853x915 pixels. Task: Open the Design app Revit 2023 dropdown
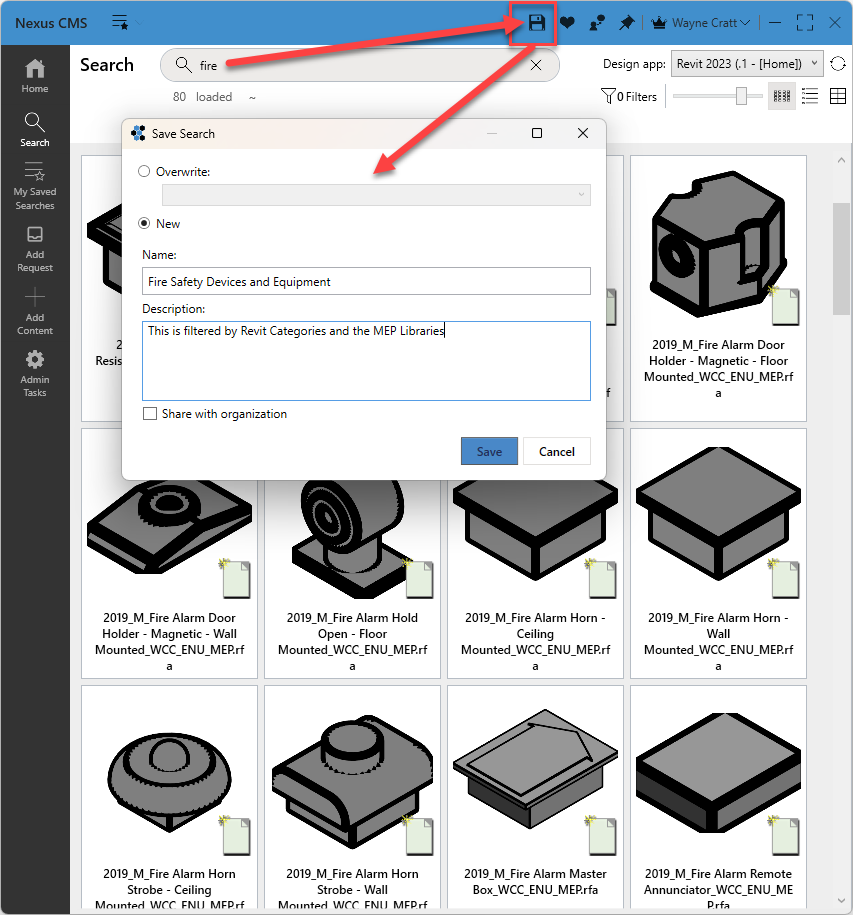[x=747, y=64]
